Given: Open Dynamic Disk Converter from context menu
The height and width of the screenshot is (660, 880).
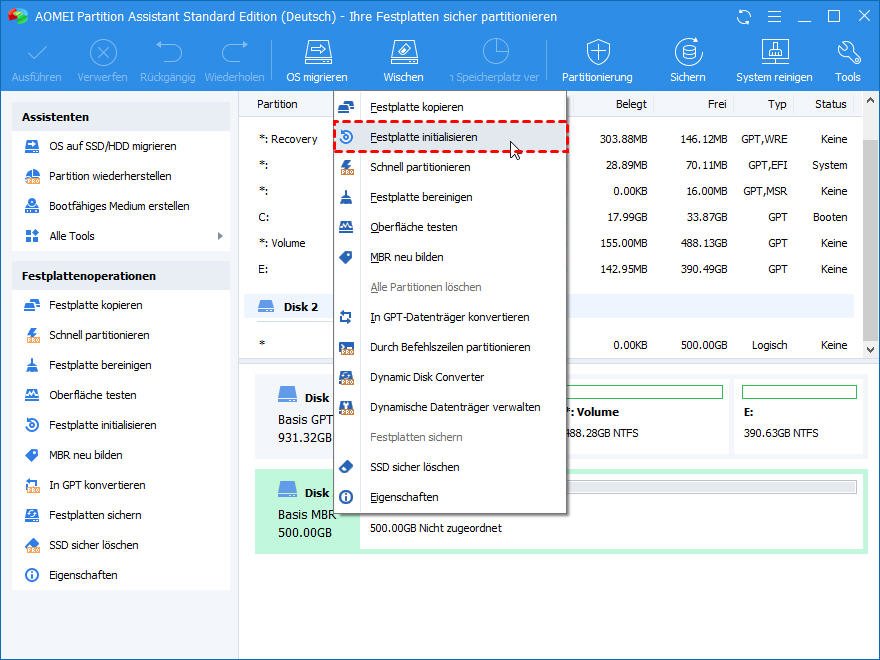Looking at the screenshot, I should pos(450,377).
